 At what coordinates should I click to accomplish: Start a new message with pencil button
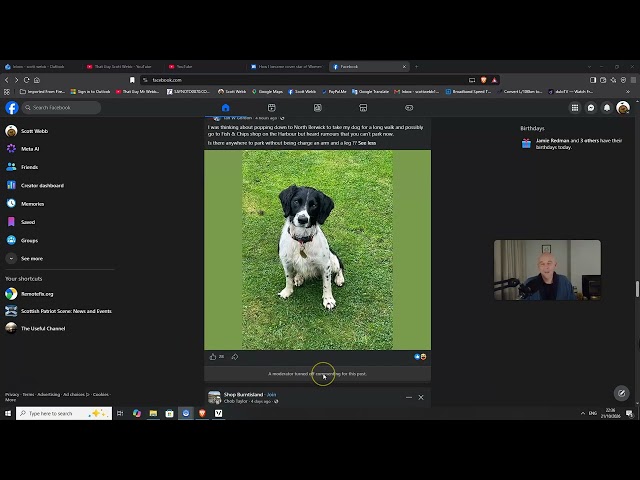point(621,393)
